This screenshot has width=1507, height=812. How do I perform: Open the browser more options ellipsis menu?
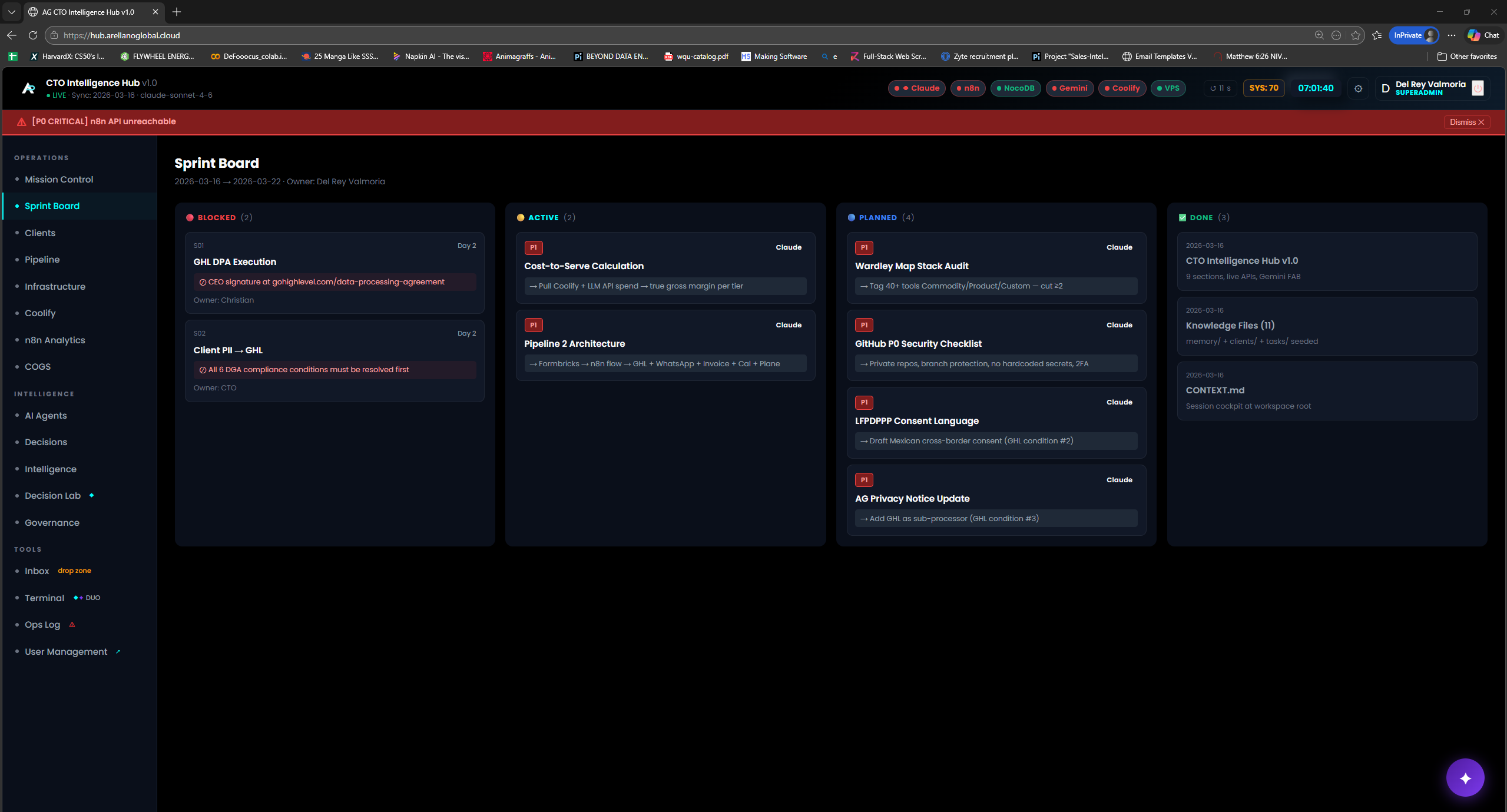(x=1452, y=35)
